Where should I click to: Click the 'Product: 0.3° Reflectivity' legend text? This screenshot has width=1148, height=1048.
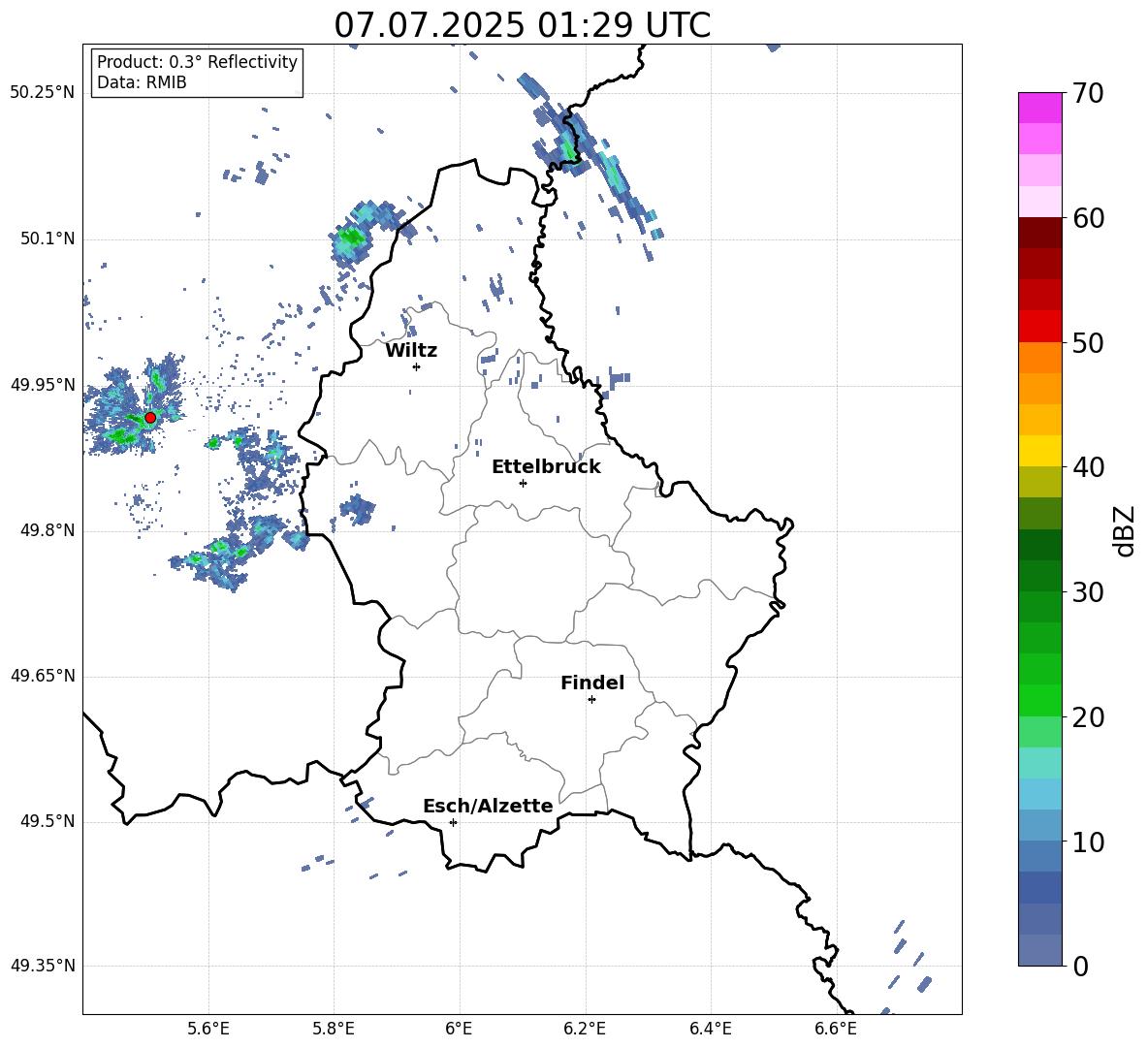pos(197,61)
